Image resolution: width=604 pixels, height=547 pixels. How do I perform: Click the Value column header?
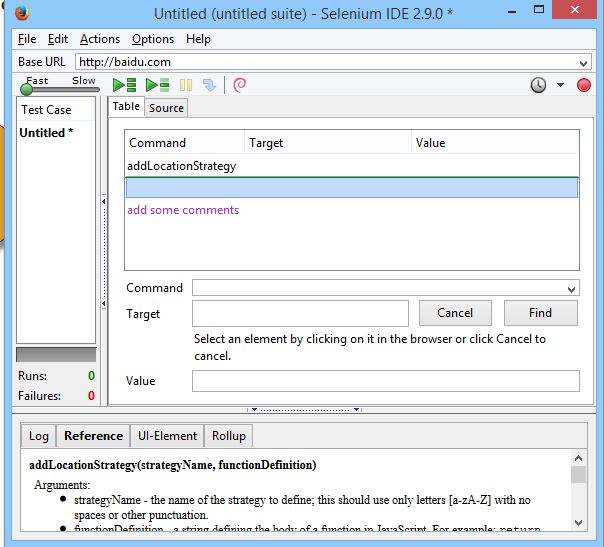(495, 143)
